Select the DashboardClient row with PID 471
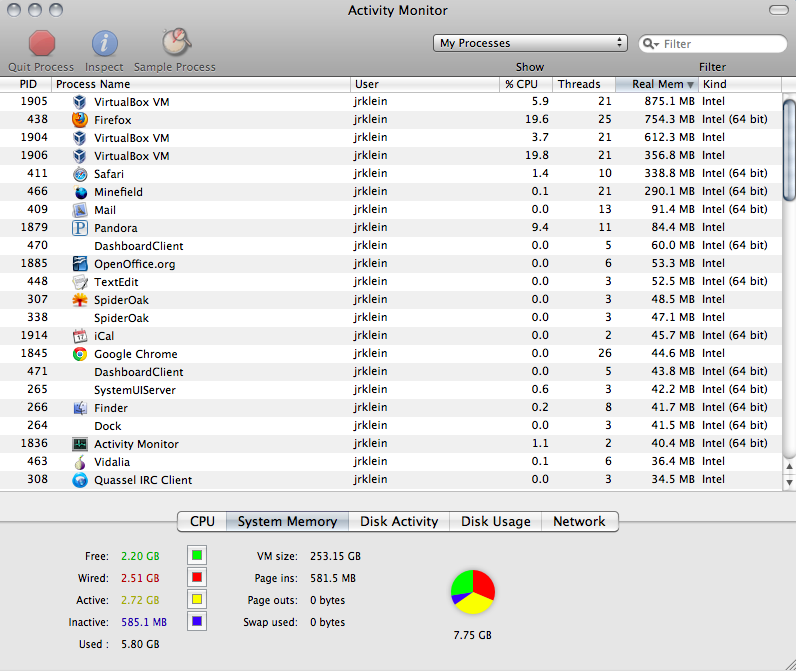Screen dimensions: 796x671 coord(391,372)
